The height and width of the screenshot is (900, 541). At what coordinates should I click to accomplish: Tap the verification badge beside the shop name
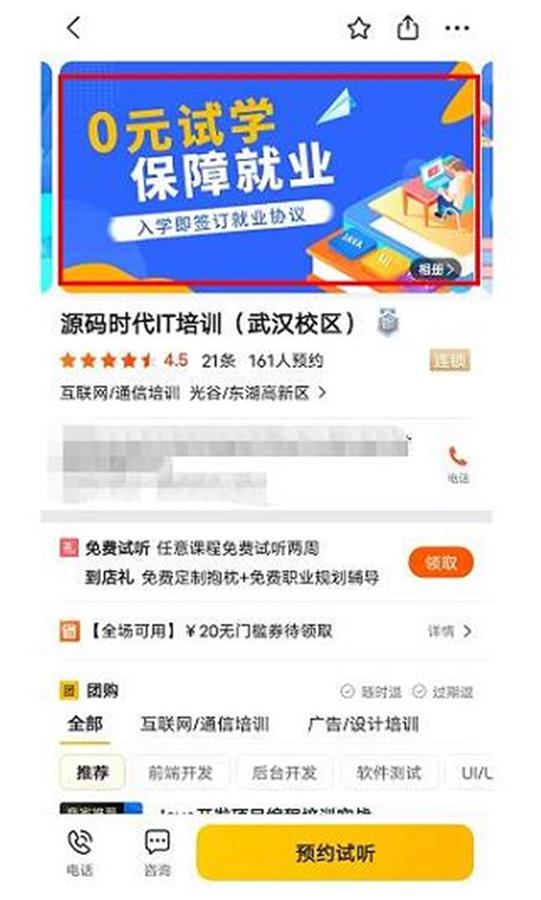388,323
